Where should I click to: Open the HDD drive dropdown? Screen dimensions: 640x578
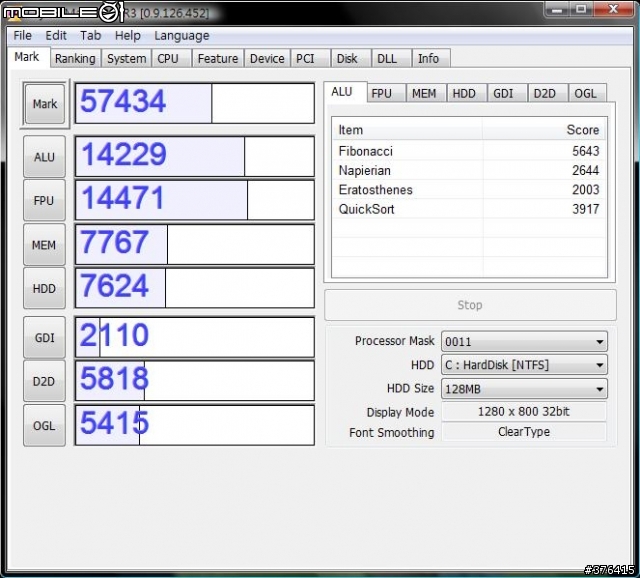[524, 365]
